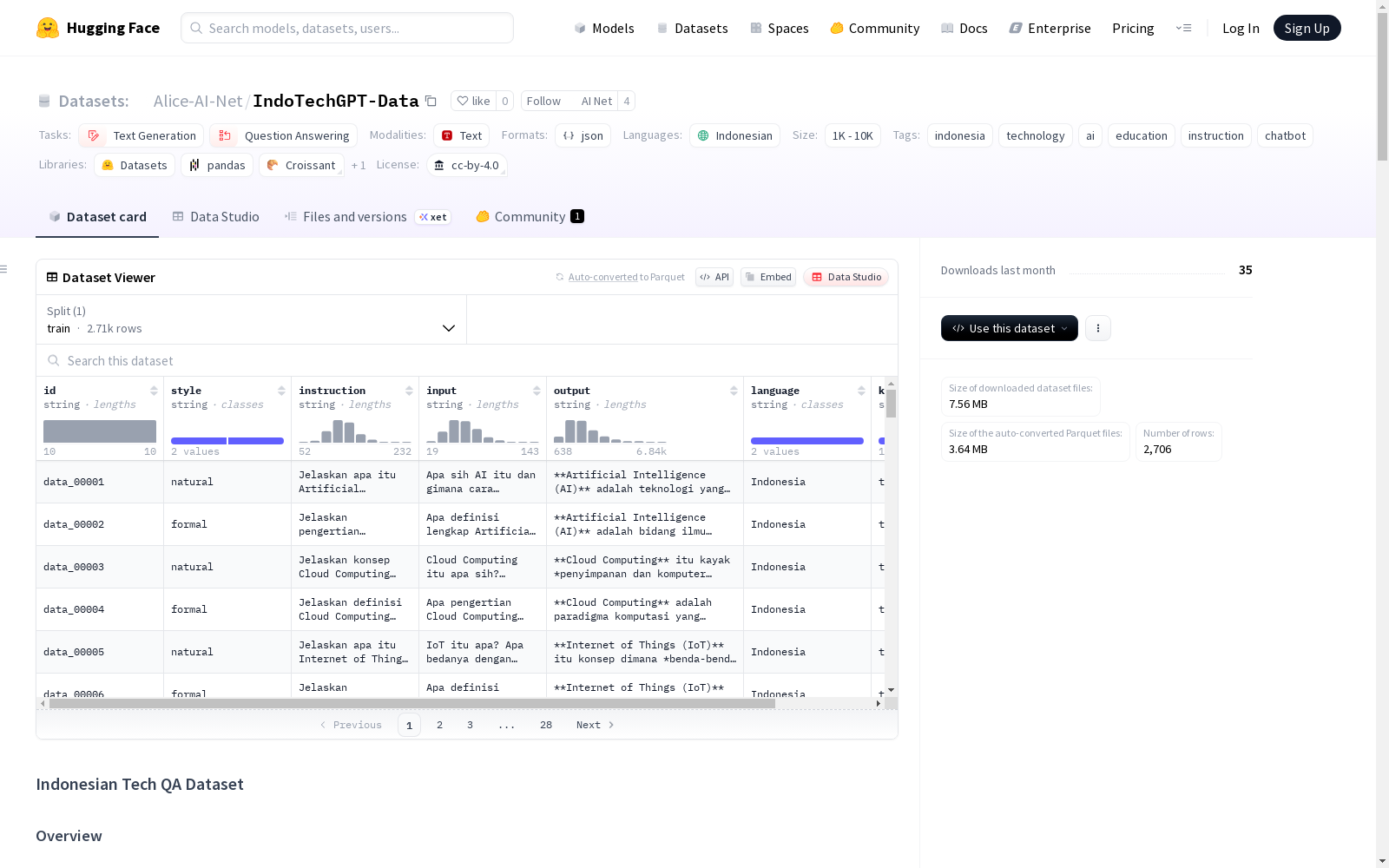This screenshot has height=868, width=1389.
Task: Click the style classes distribution bar
Action: [227, 441]
